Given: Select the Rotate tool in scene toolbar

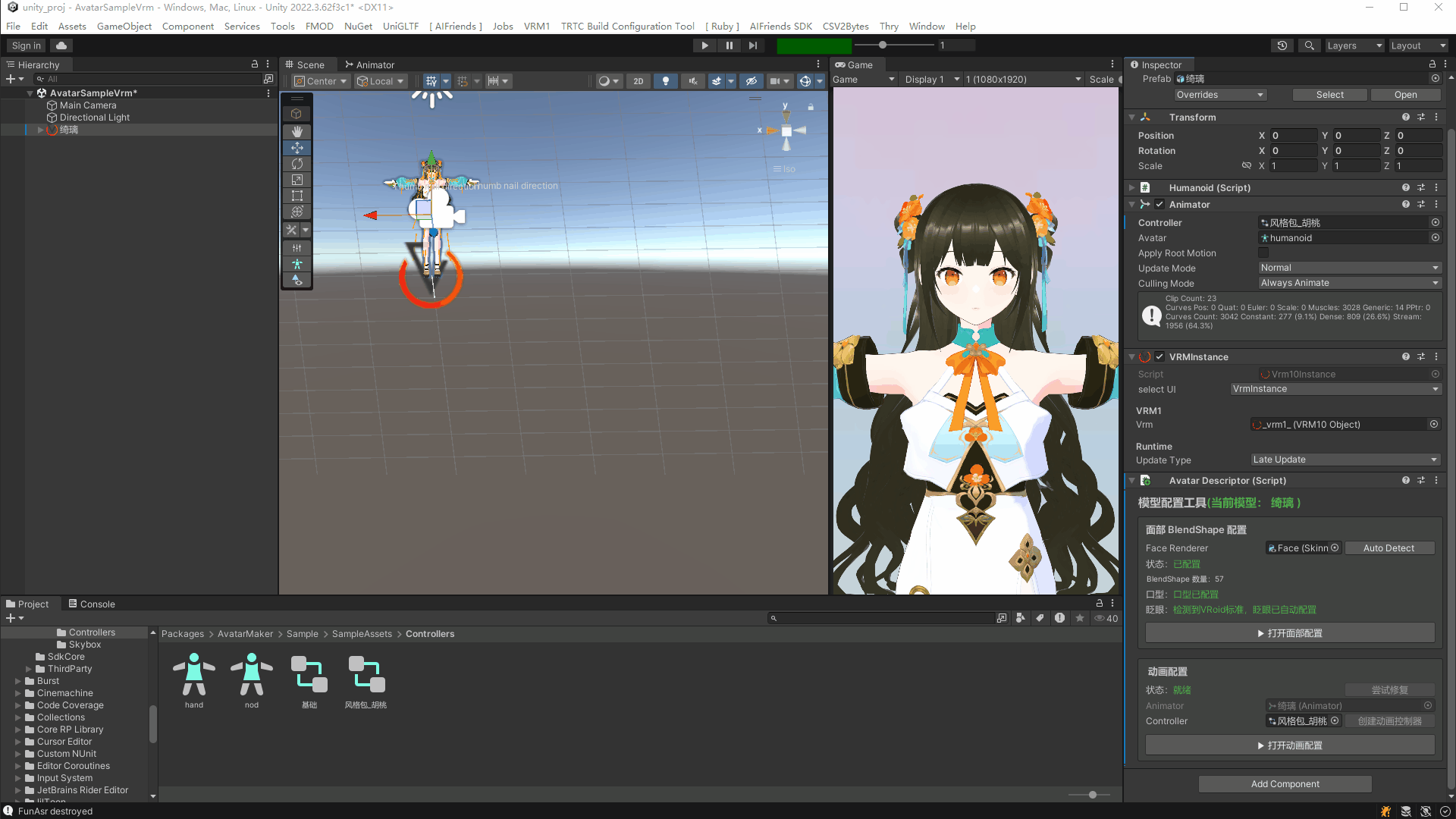Looking at the screenshot, I should 297,164.
